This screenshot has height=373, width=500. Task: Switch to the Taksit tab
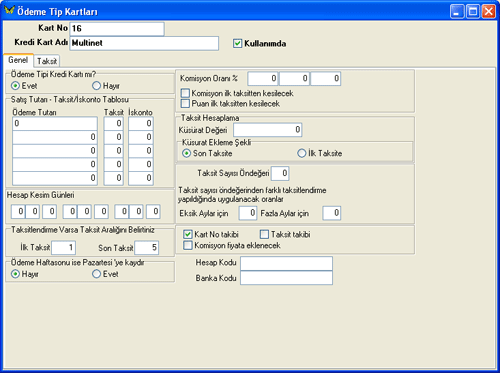pyautogui.click(x=47, y=61)
